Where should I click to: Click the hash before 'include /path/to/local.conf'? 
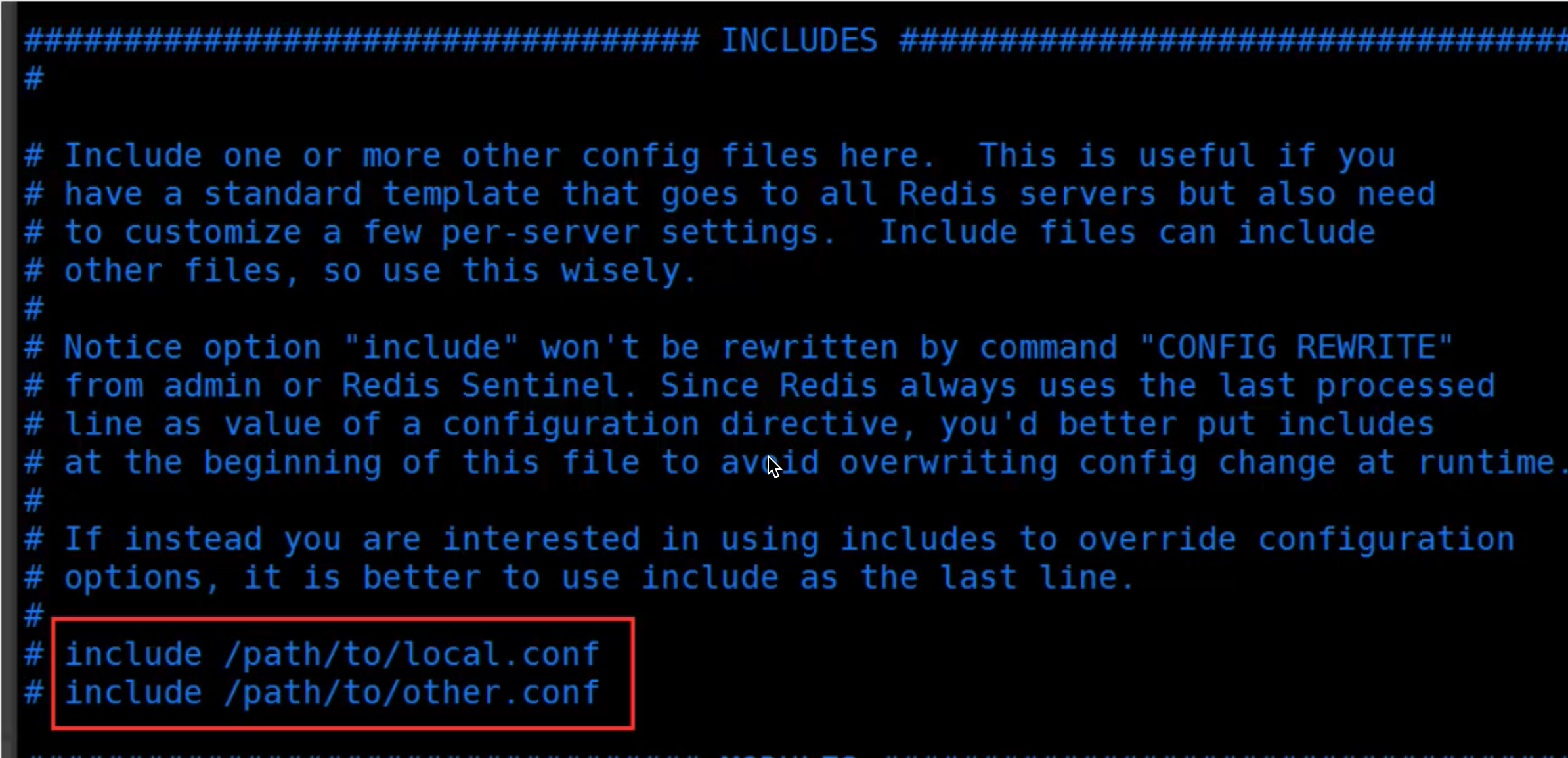34,655
